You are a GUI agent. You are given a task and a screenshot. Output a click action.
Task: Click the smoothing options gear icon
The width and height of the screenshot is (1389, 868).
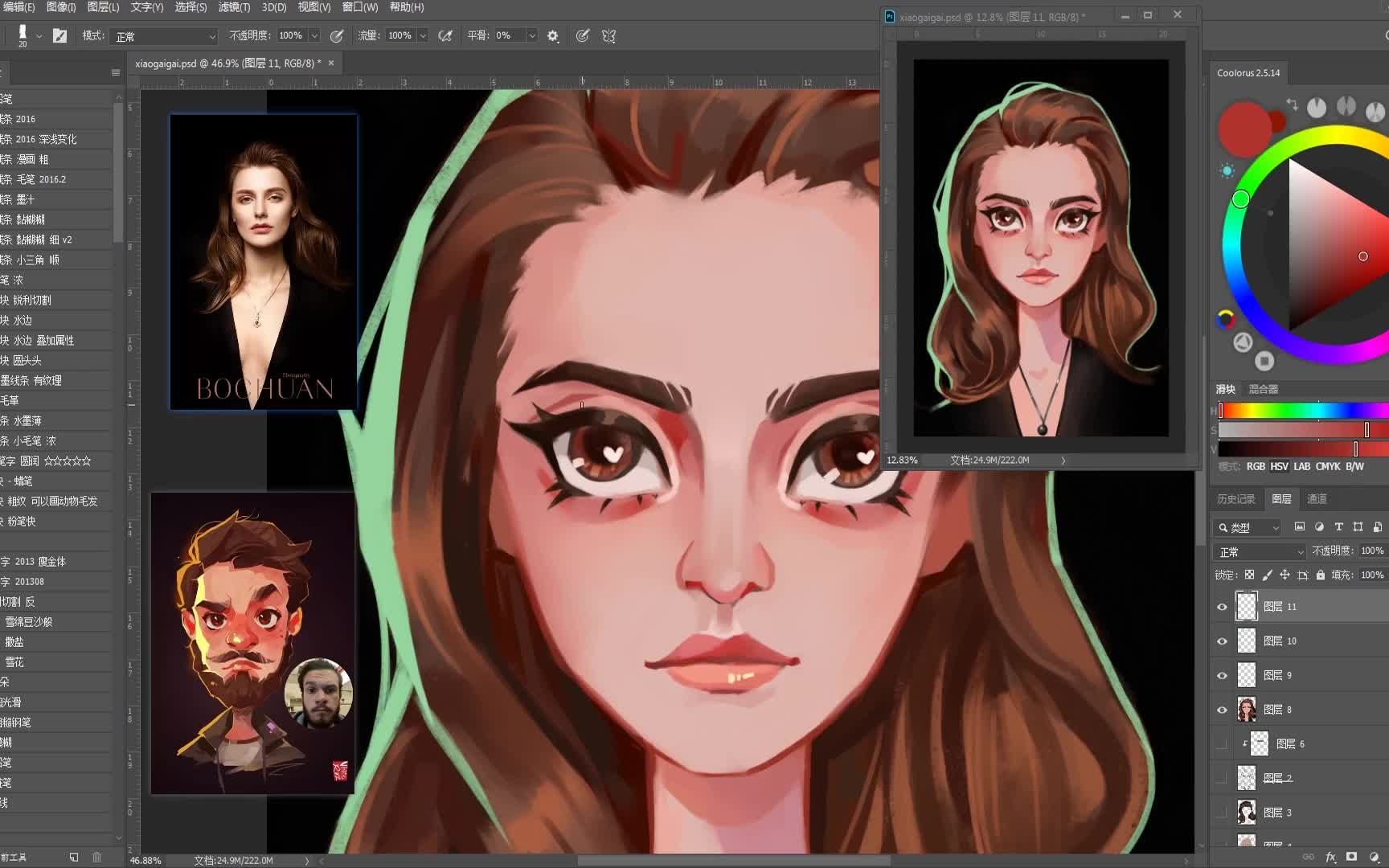tap(553, 36)
